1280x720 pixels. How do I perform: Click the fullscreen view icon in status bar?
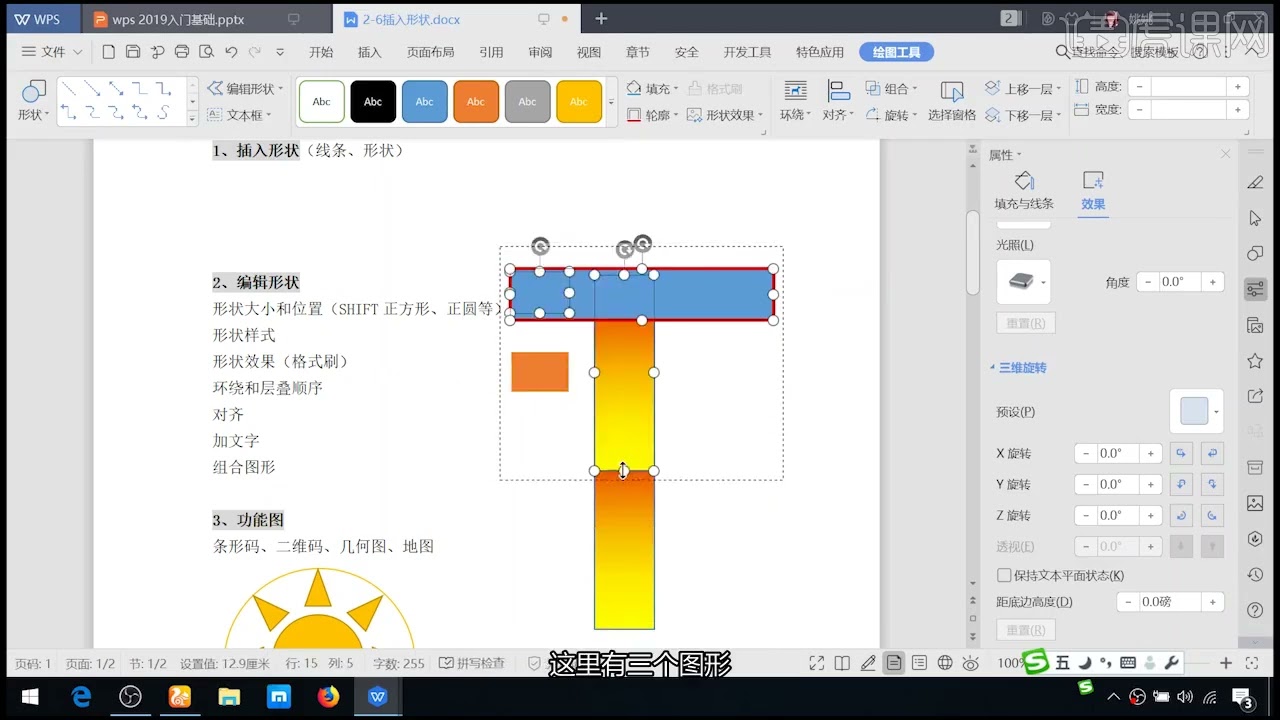(817, 663)
